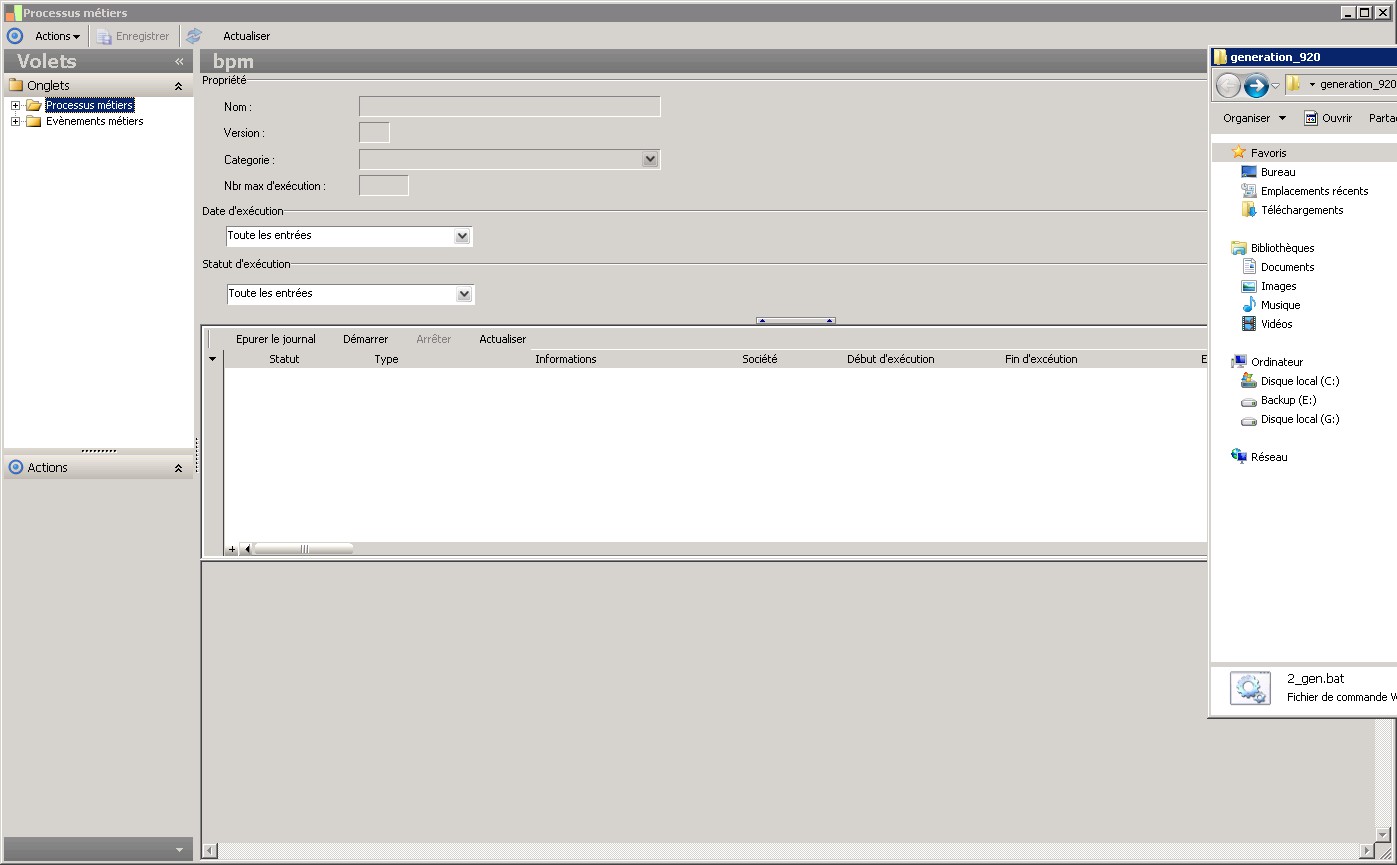This screenshot has height=865, width=1397.
Task: Open Disque local (G:) in Explorer
Action: coord(1300,419)
